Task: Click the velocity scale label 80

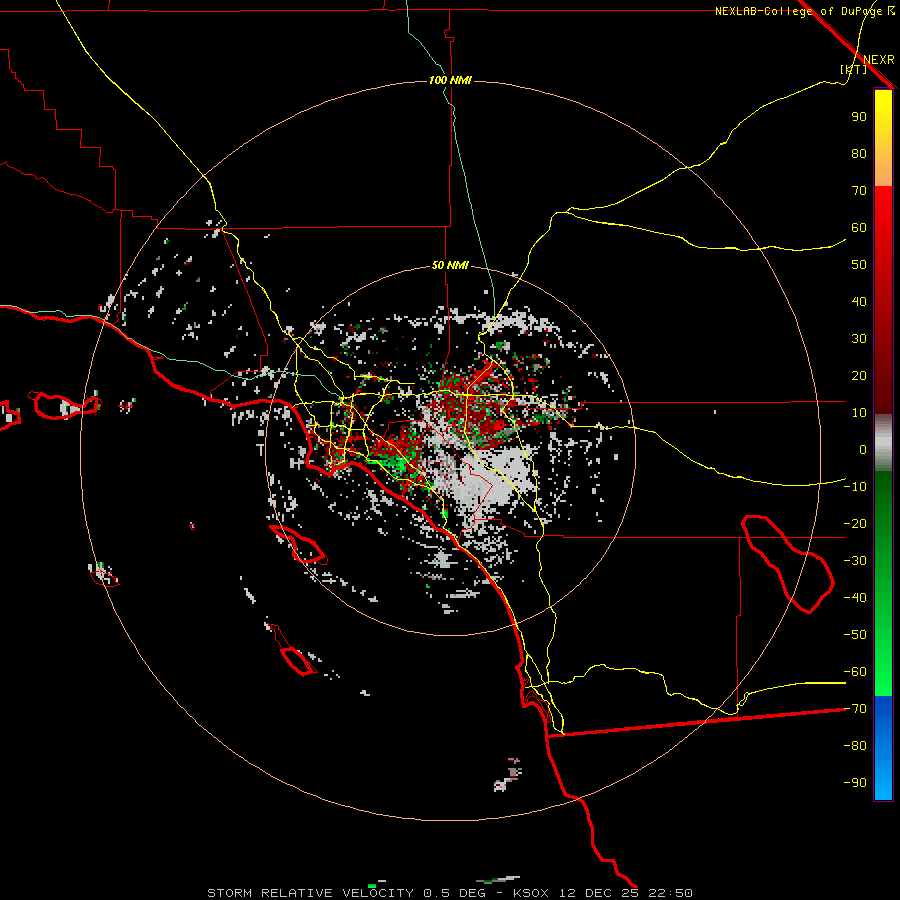Action: click(x=859, y=153)
